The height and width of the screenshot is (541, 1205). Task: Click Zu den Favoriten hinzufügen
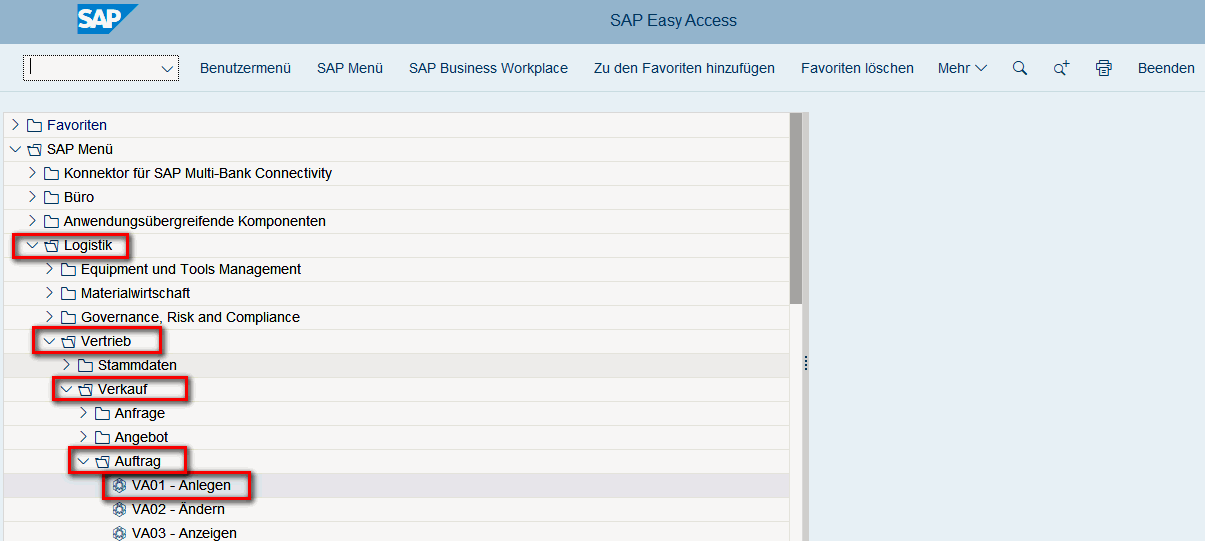click(x=684, y=68)
